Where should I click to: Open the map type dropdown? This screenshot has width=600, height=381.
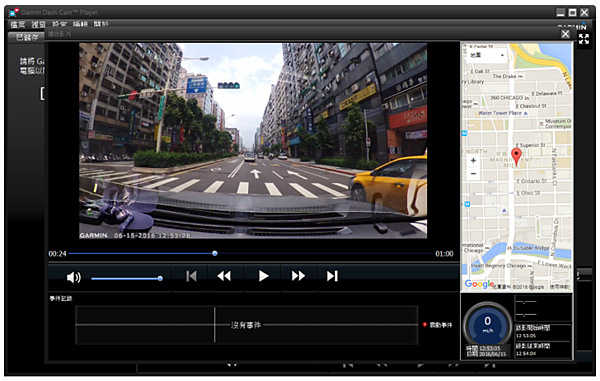(487, 55)
